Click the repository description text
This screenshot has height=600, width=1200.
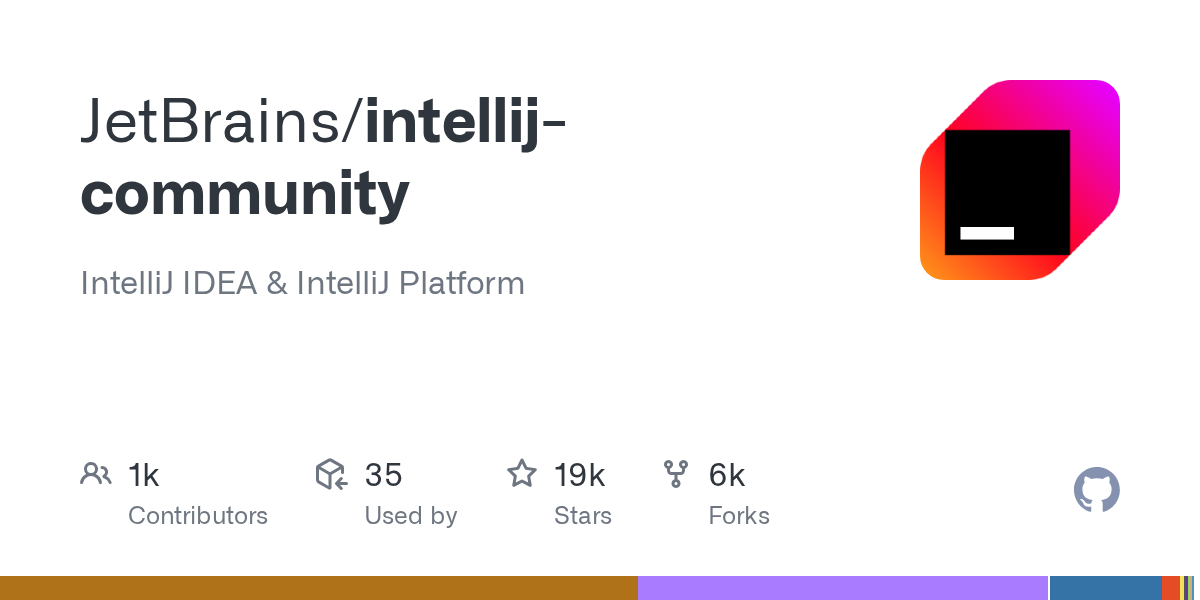point(302,283)
